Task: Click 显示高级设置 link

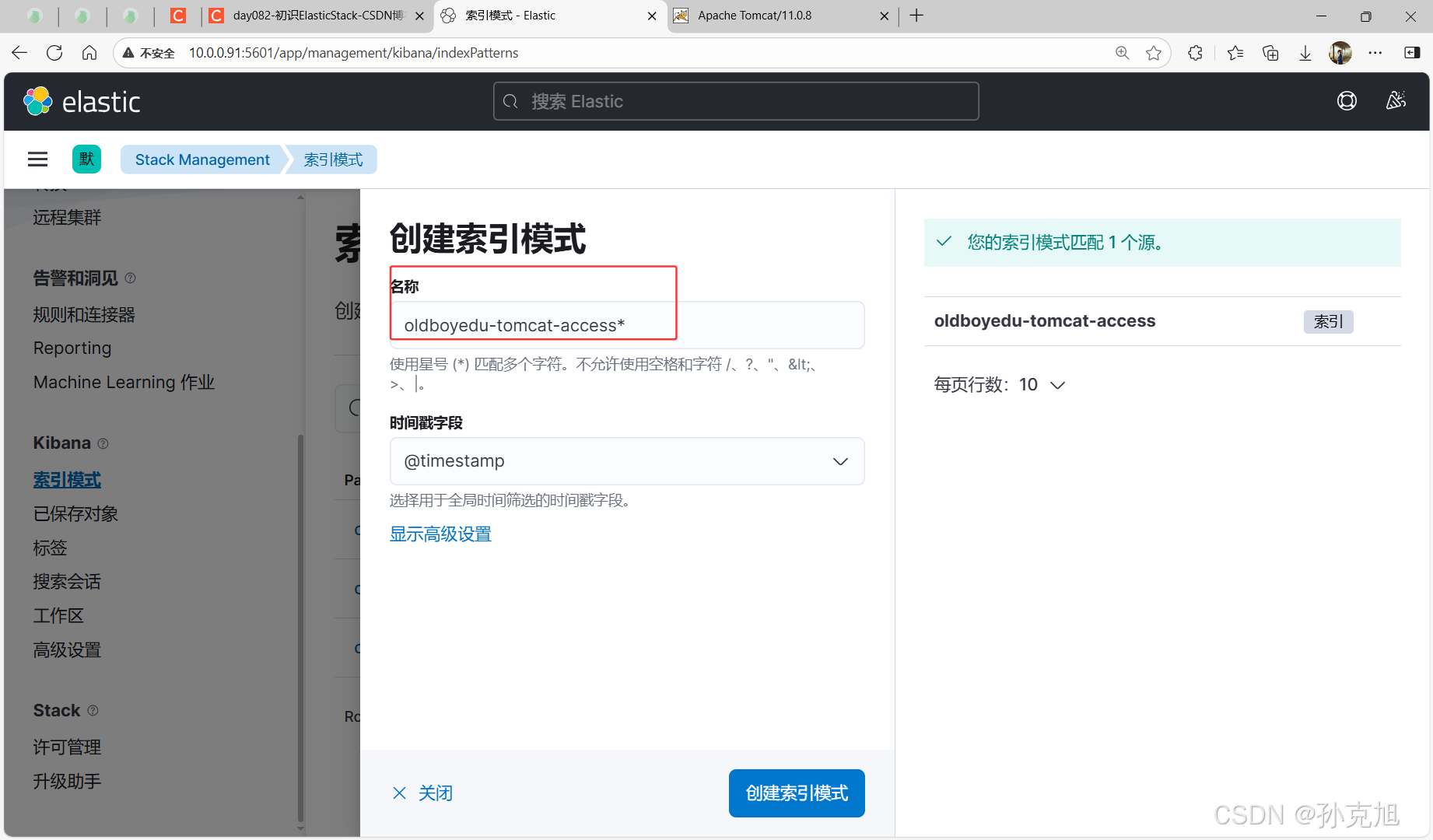Action: point(440,534)
